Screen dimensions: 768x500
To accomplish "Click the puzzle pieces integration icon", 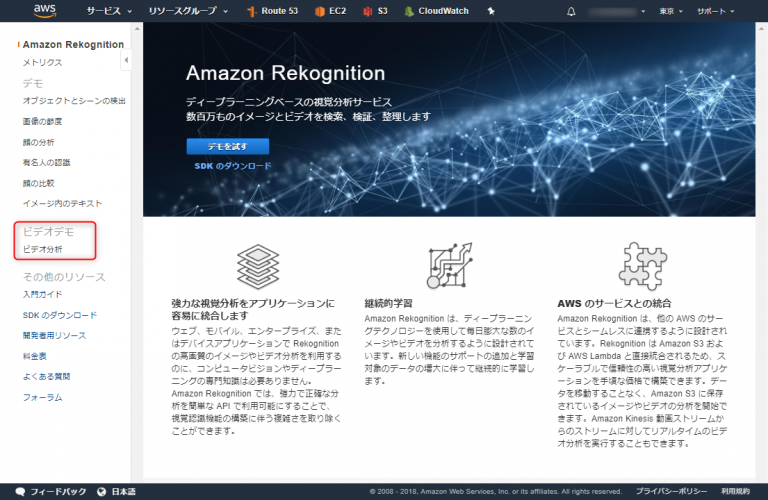I will coord(643,266).
